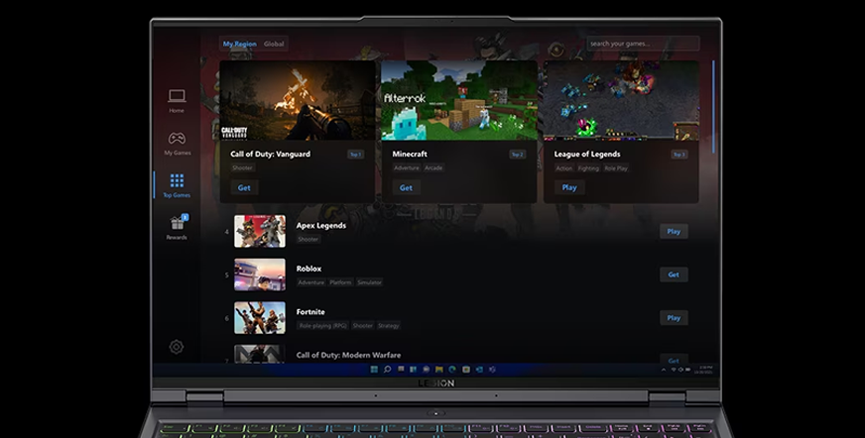Click the Roblox title
The width and height of the screenshot is (865, 438).
[x=309, y=268]
